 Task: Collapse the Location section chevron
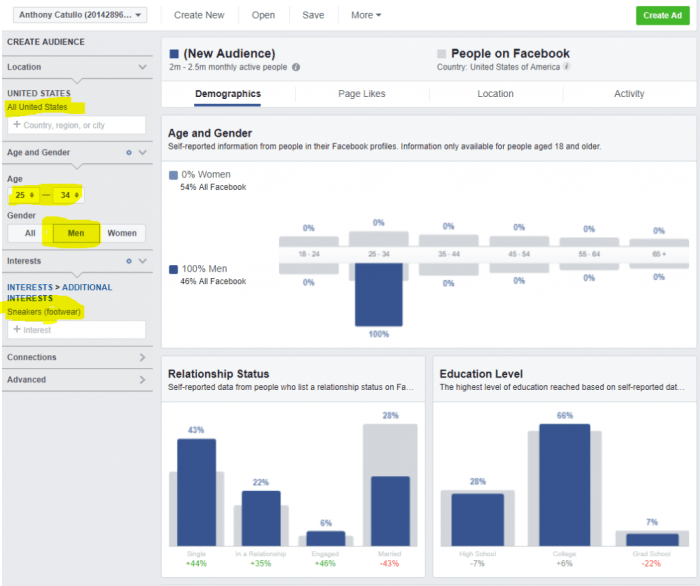(142, 67)
